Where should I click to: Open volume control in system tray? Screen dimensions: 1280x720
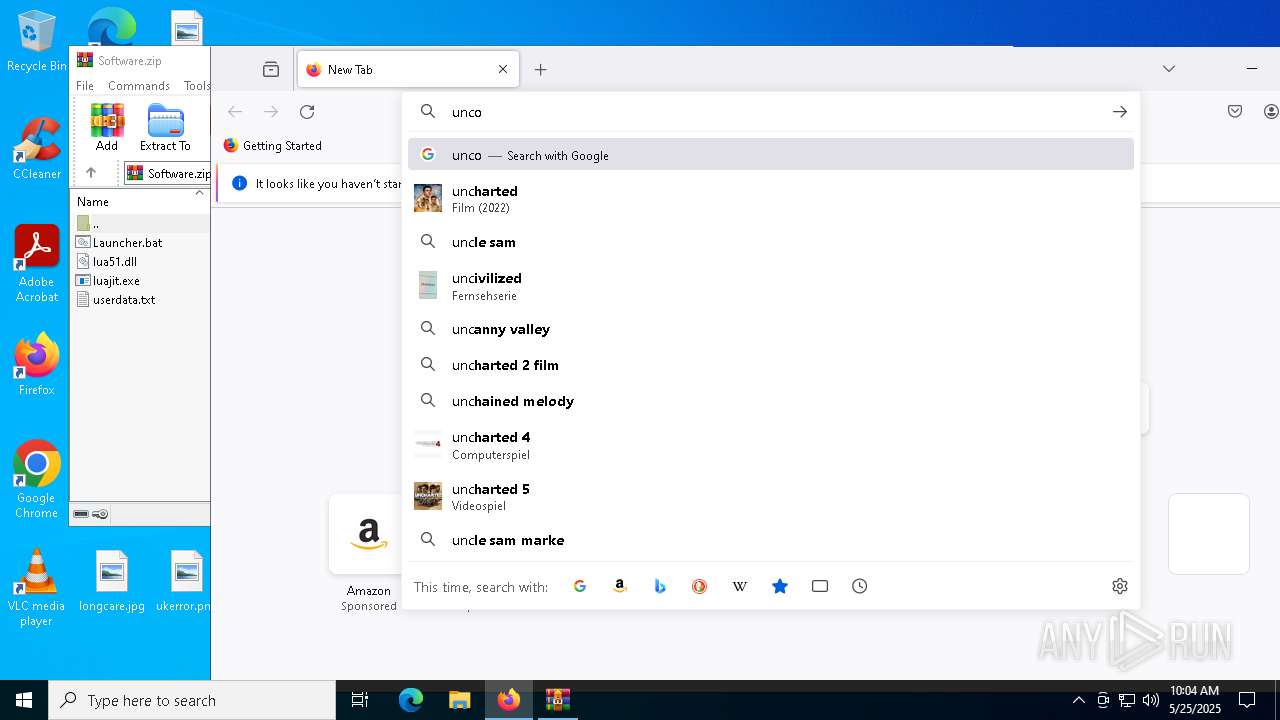[1151, 700]
